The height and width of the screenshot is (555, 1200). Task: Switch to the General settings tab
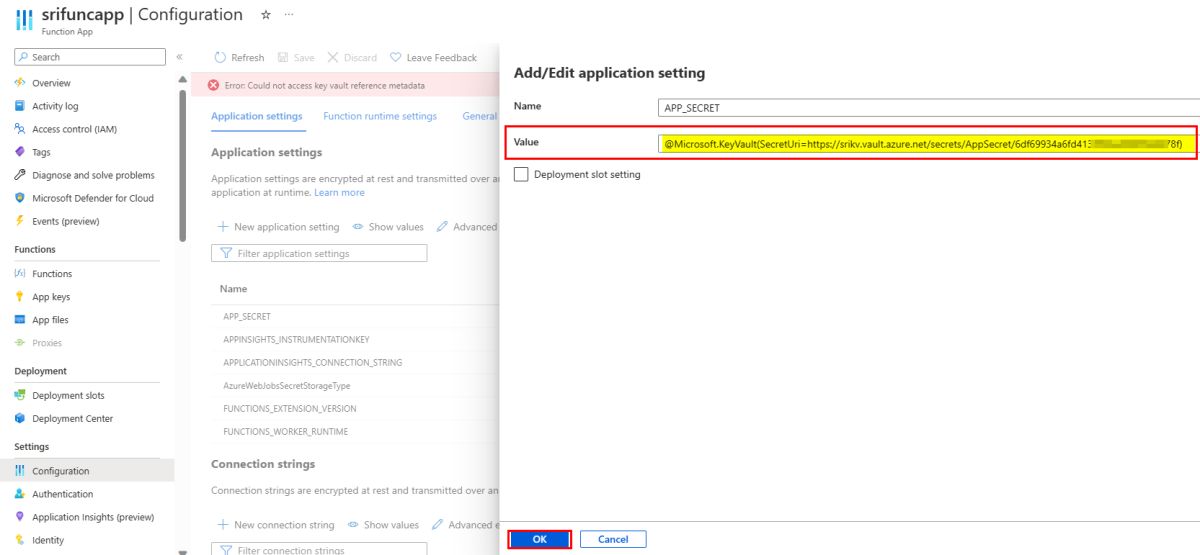(x=480, y=116)
